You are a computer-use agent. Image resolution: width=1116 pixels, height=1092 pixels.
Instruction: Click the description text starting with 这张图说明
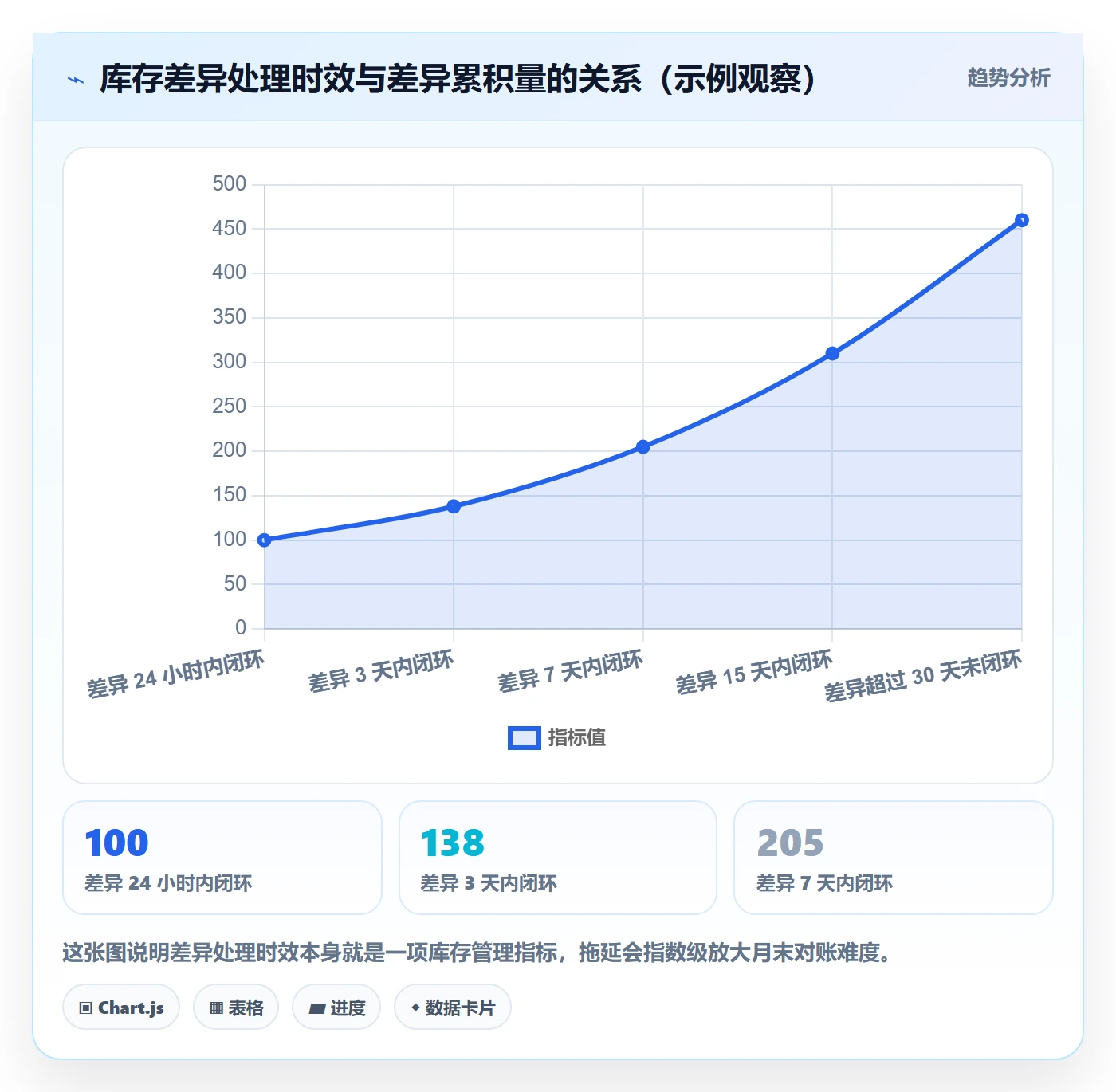pyautogui.click(x=477, y=953)
